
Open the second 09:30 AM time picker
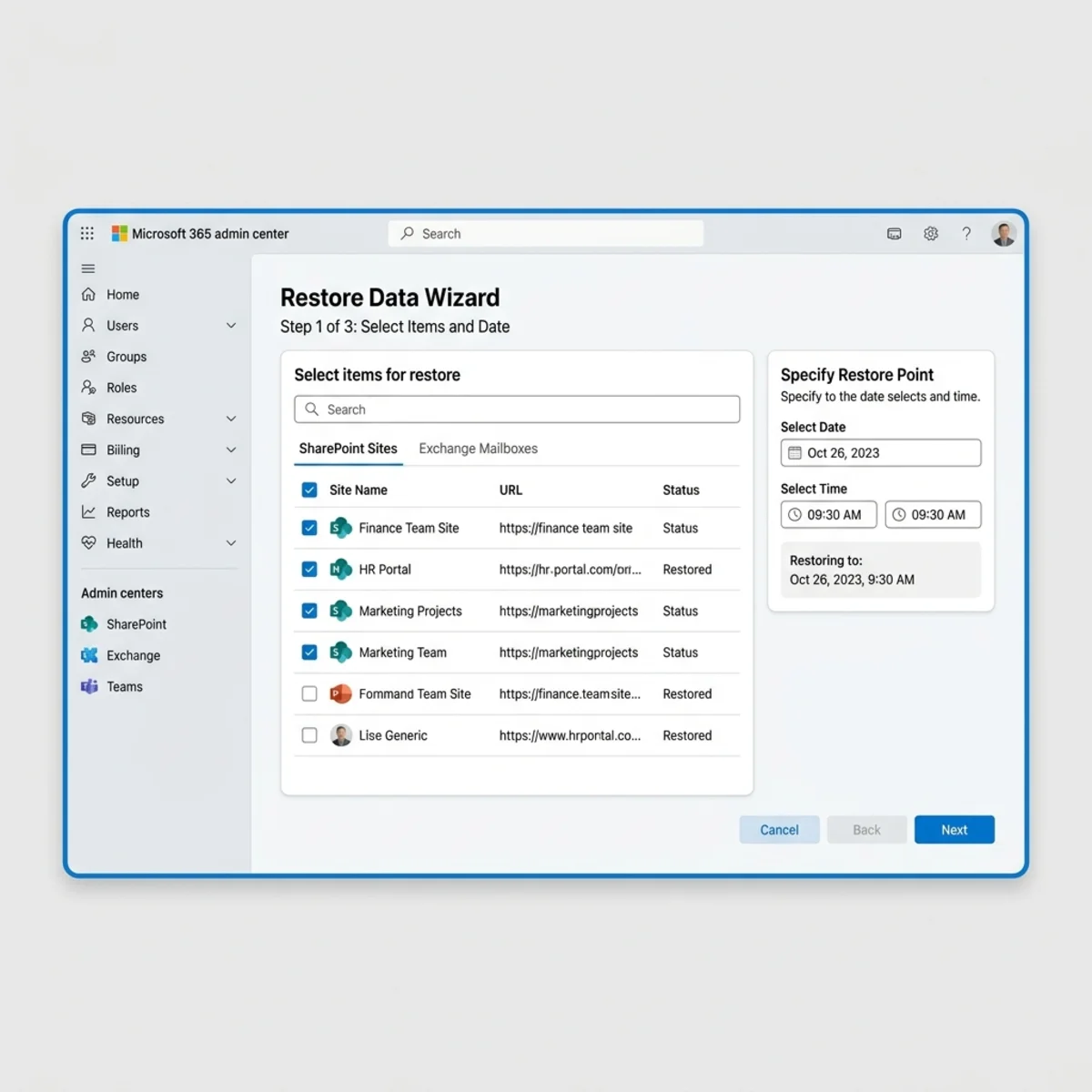click(x=933, y=514)
